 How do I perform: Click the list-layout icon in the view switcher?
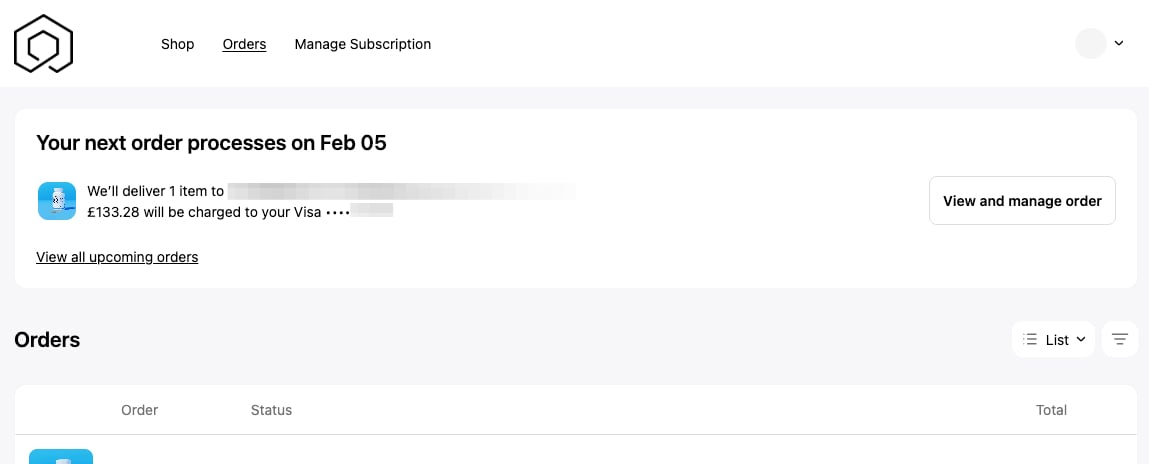coord(1030,340)
